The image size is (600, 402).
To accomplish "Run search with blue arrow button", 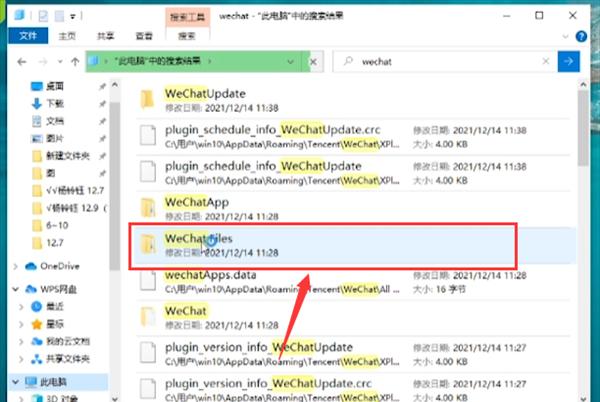I will (569, 61).
